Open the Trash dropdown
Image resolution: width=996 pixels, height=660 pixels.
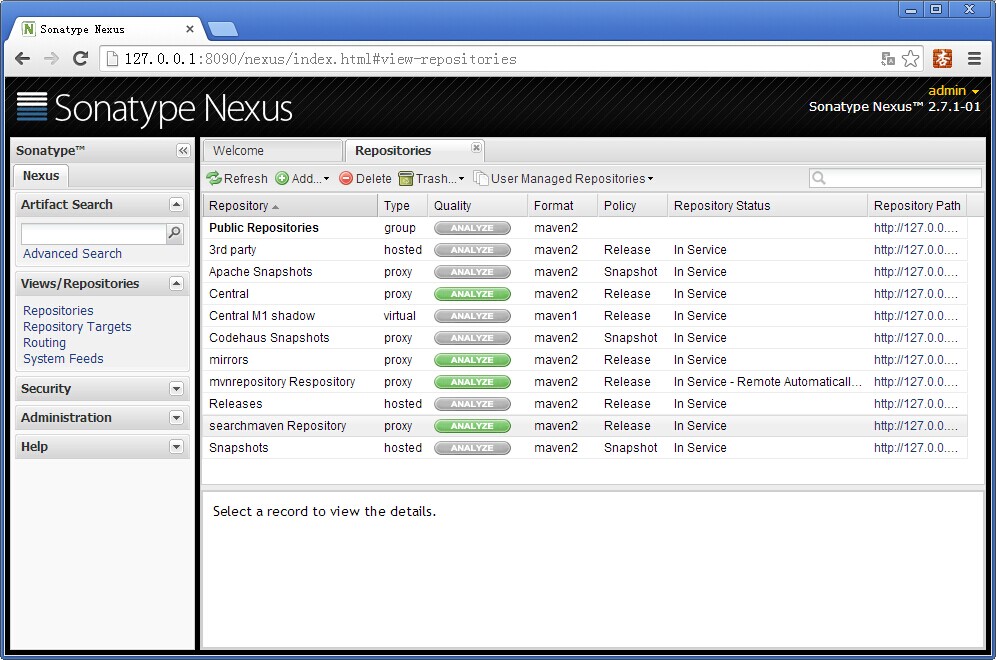431,178
